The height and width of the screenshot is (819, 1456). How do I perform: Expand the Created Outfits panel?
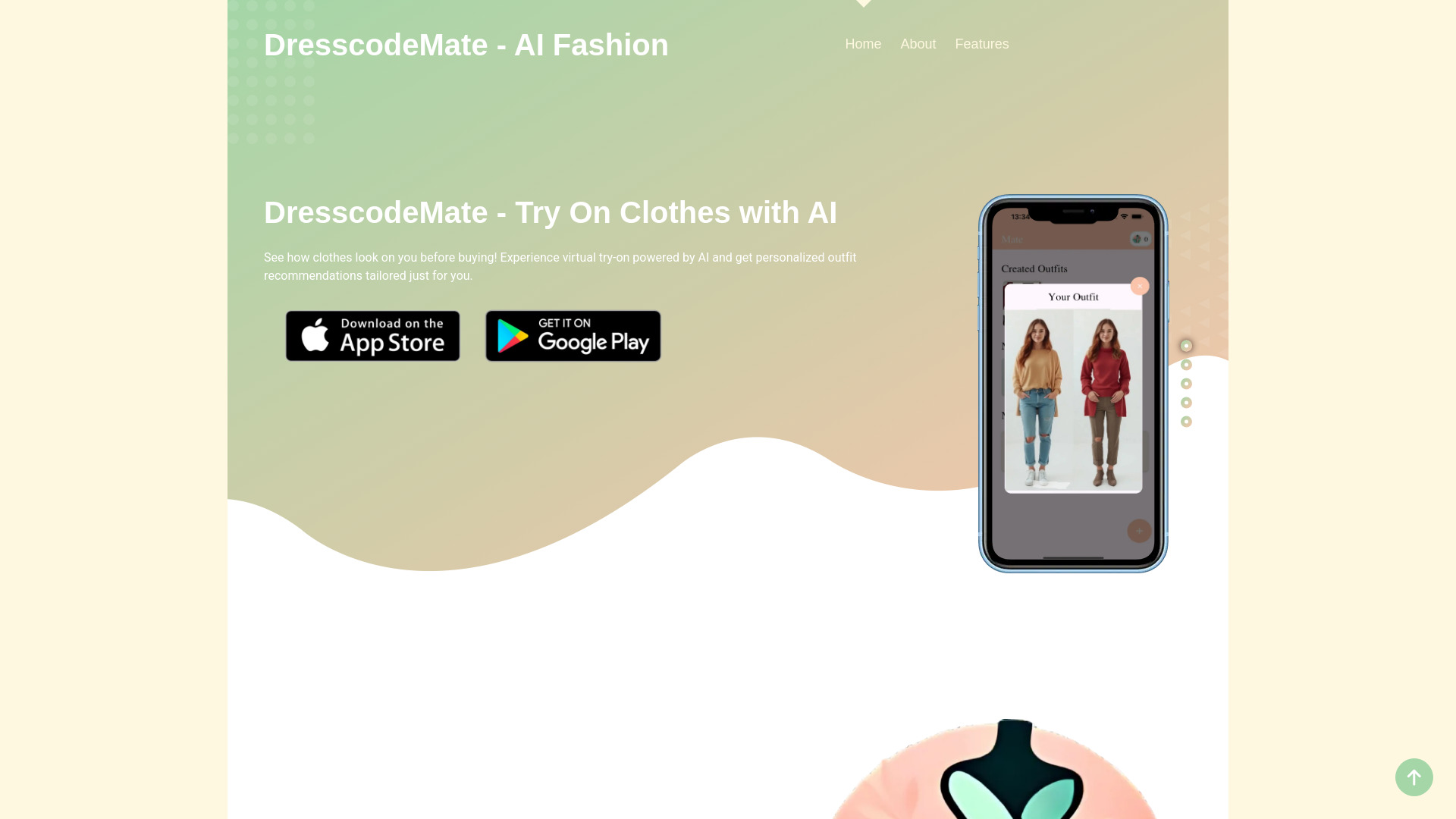tap(1034, 268)
